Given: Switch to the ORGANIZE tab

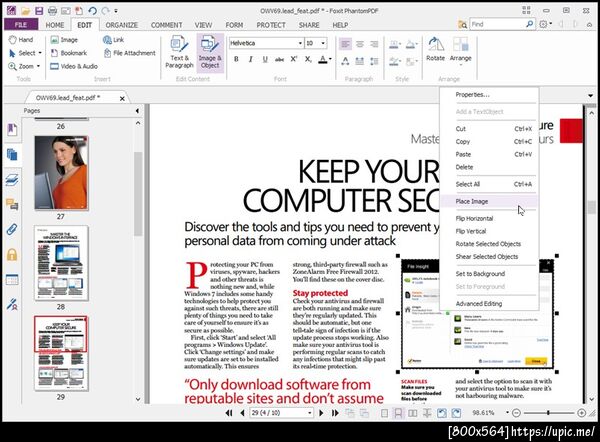Looking at the screenshot, I should click(122, 25).
